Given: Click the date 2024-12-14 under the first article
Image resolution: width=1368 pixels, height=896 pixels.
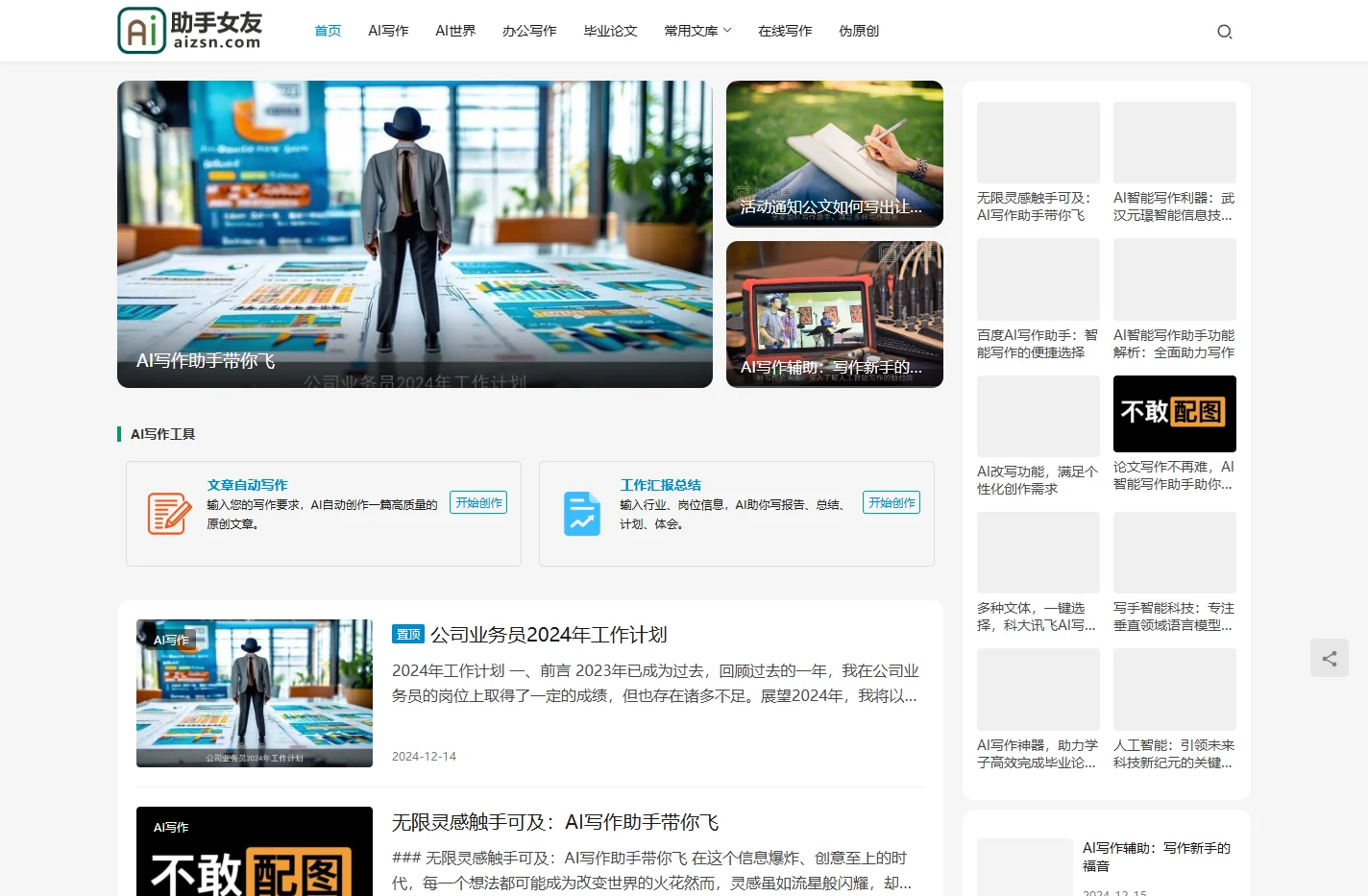Looking at the screenshot, I should point(424,757).
